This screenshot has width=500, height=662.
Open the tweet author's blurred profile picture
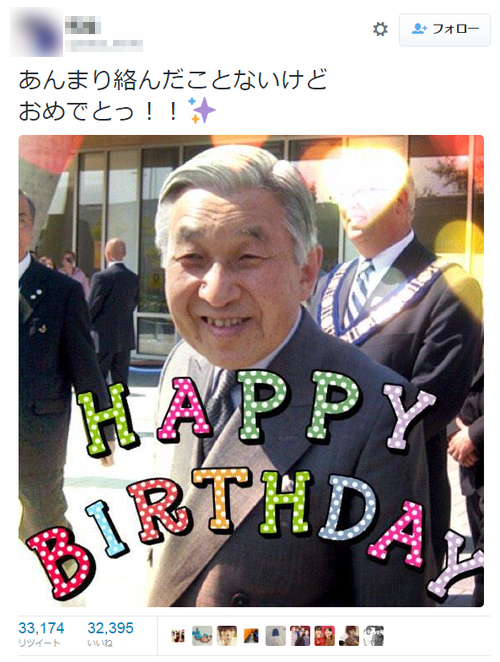tap(36, 33)
